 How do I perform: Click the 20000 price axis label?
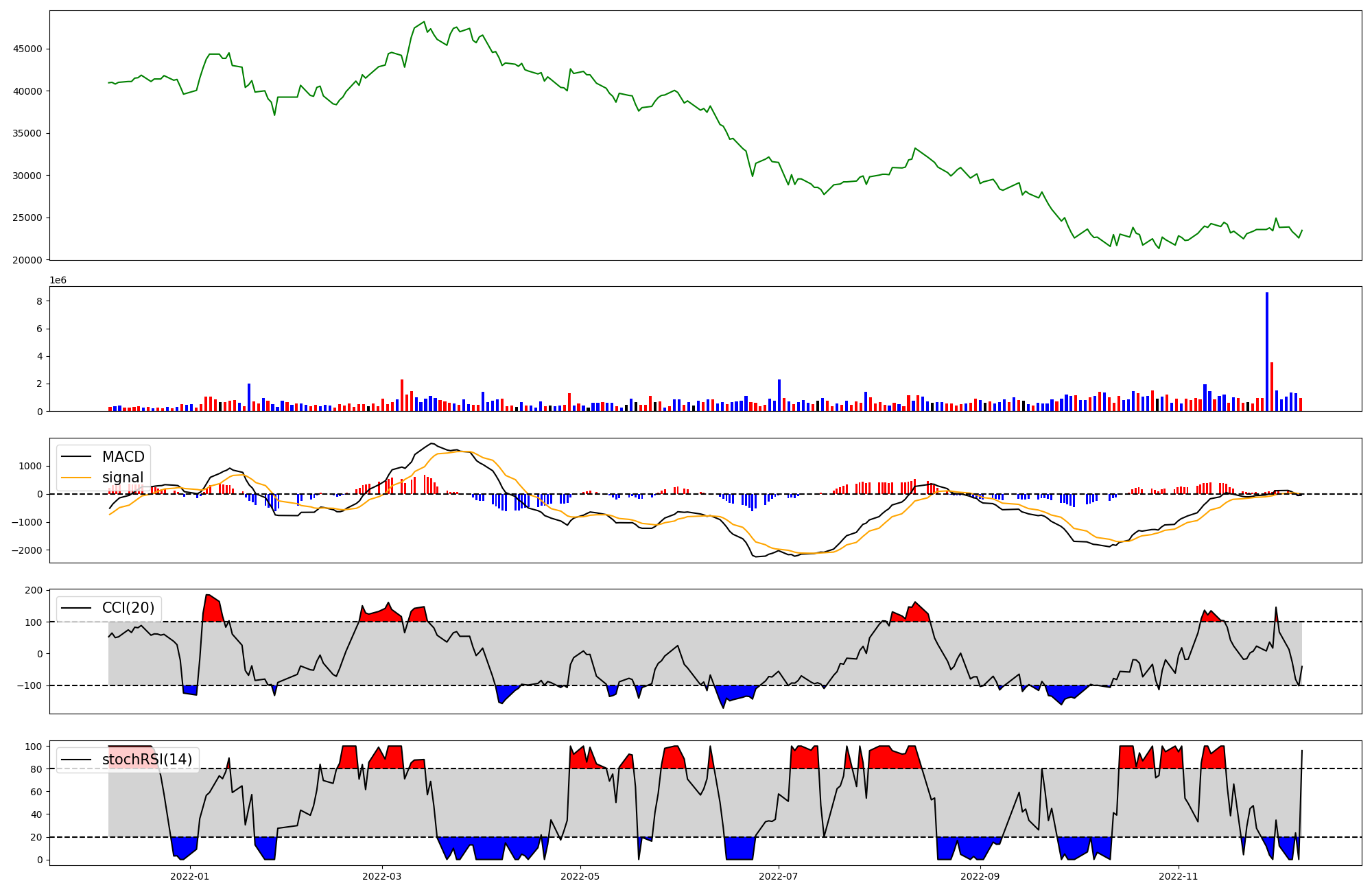[x=27, y=260]
